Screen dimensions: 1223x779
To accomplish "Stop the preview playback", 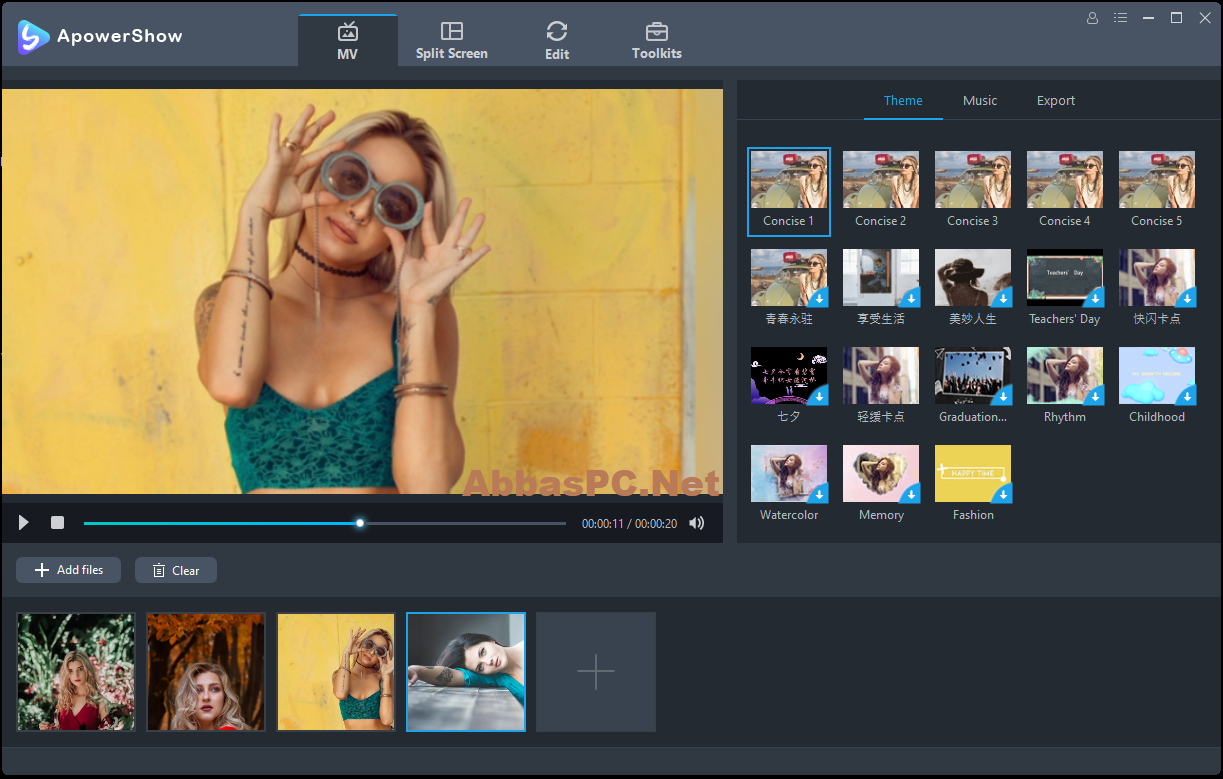I will click(58, 523).
